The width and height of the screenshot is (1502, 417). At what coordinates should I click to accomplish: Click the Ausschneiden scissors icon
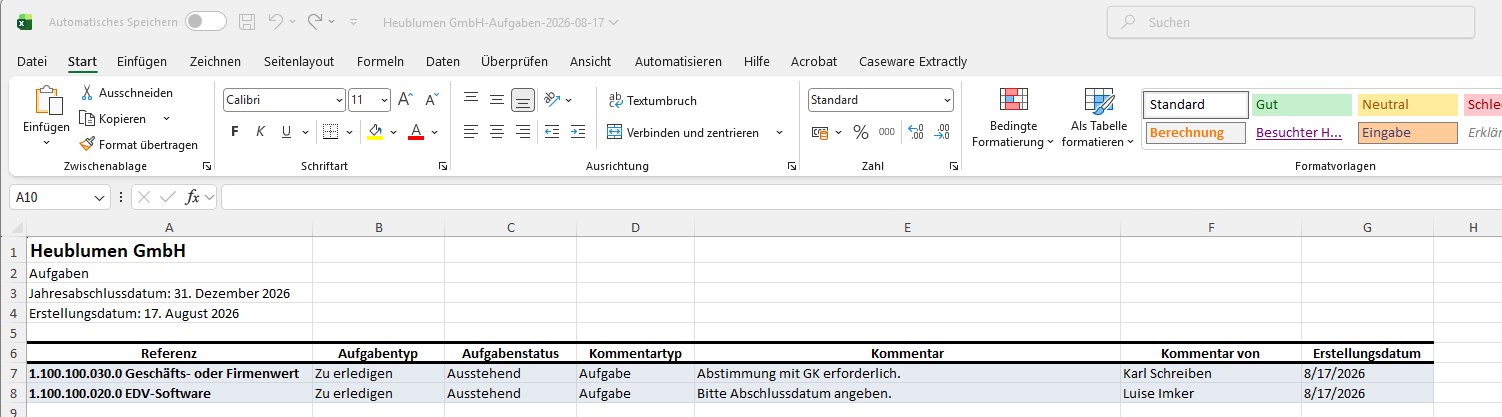coord(87,93)
